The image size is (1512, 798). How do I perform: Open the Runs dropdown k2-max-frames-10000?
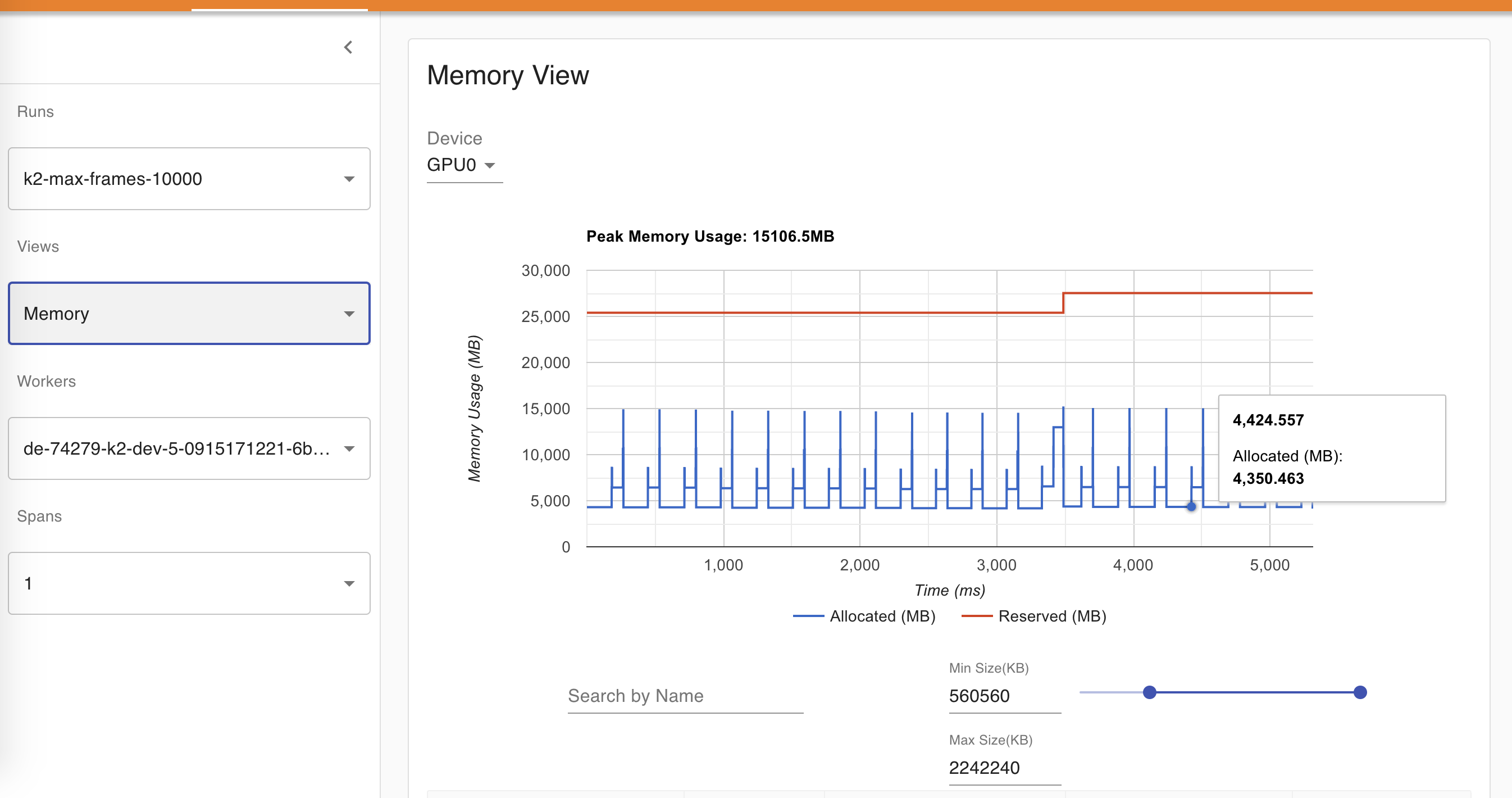[x=189, y=179]
